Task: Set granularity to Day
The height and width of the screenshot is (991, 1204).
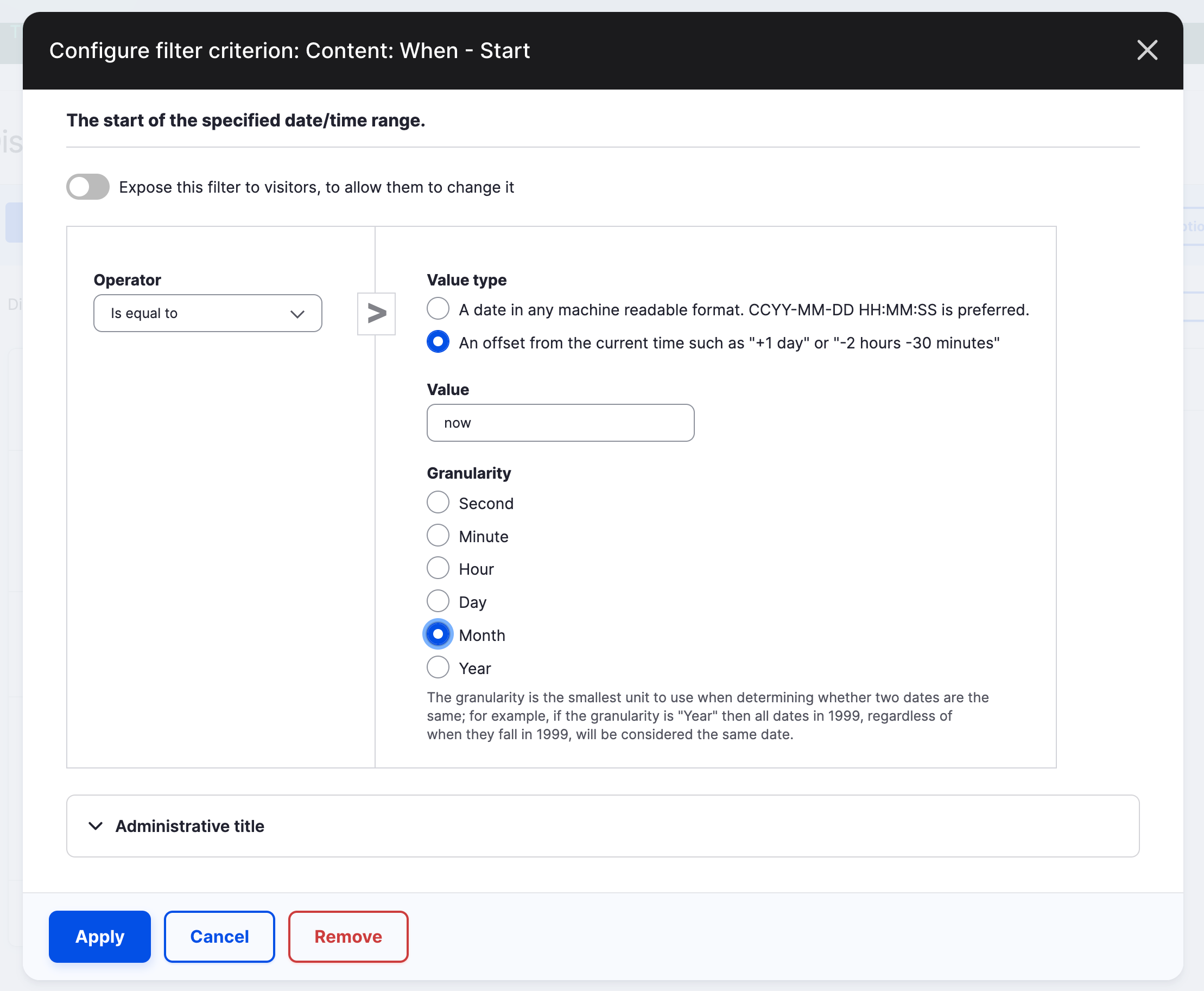Action: [x=438, y=601]
